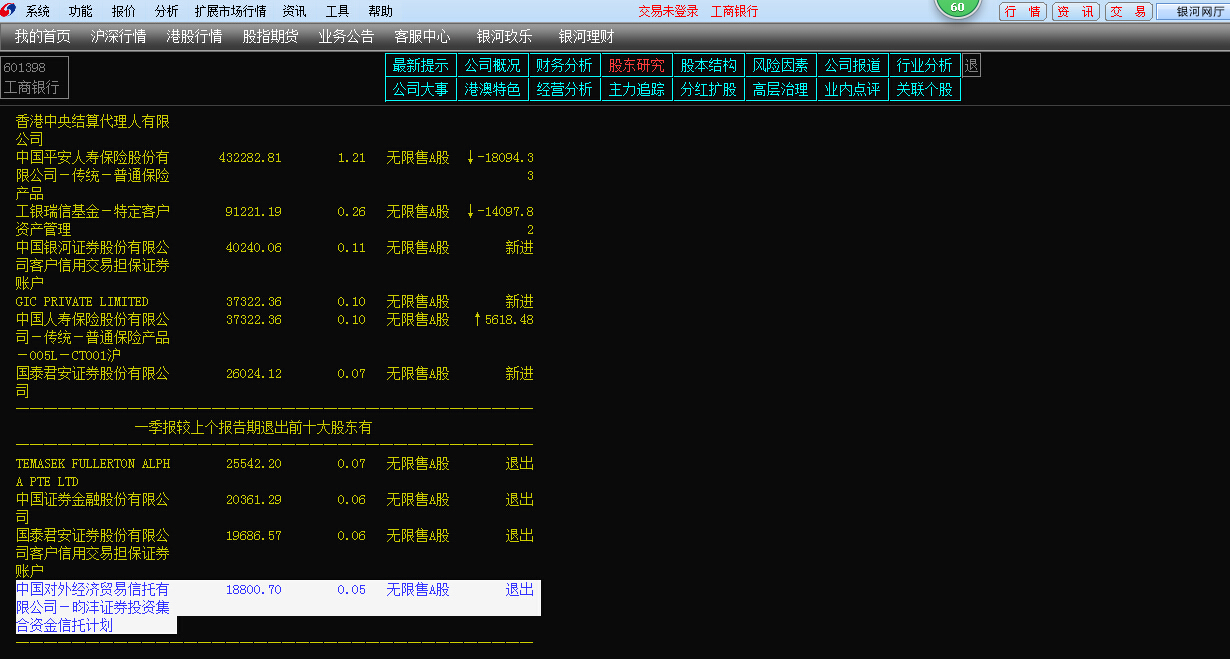Image resolution: width=1230 pixels, height=659 pixels.
Task: Click the holding value 91221.19
Action: click(254, 212)
